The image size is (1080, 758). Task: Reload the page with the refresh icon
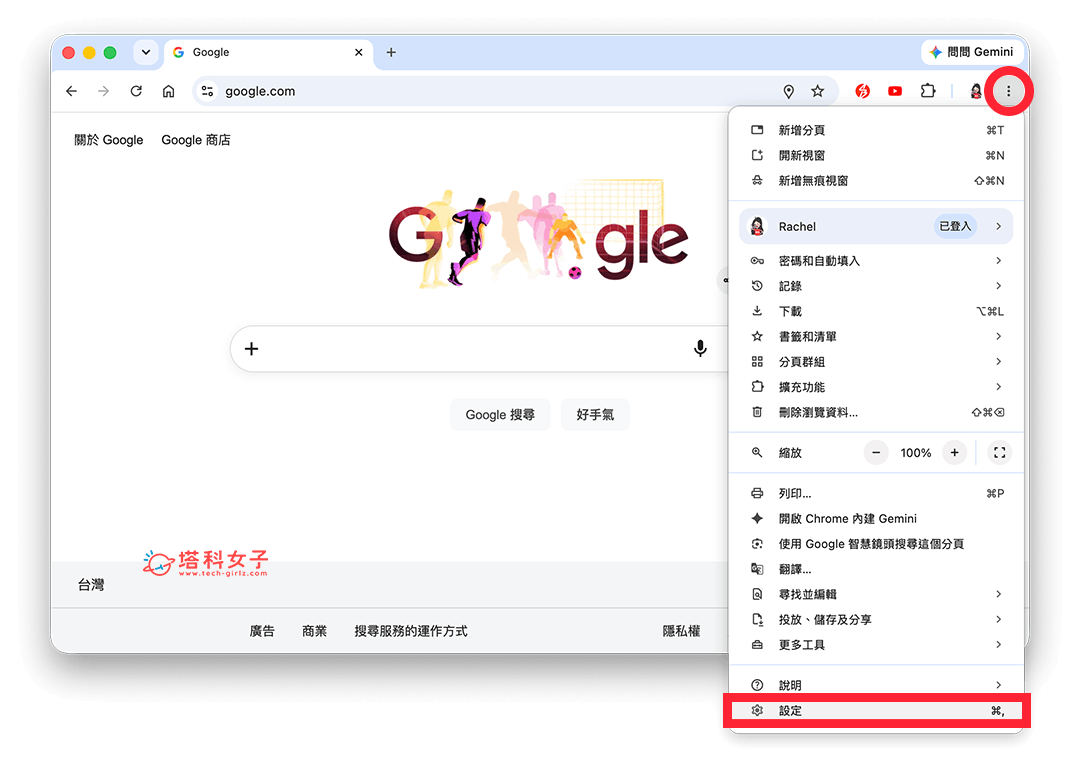coord(136,91)
